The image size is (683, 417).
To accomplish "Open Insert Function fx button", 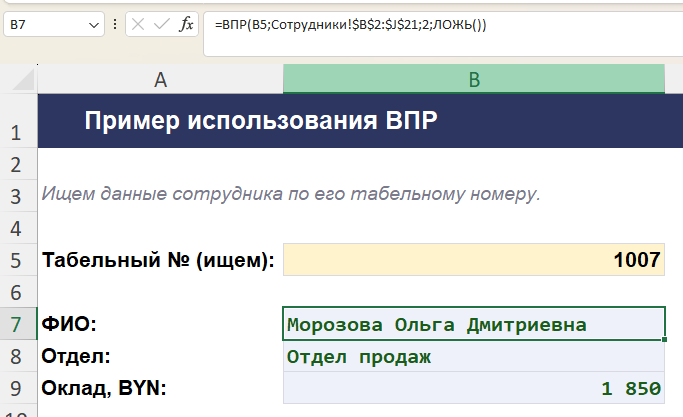I will pos(186,24).
